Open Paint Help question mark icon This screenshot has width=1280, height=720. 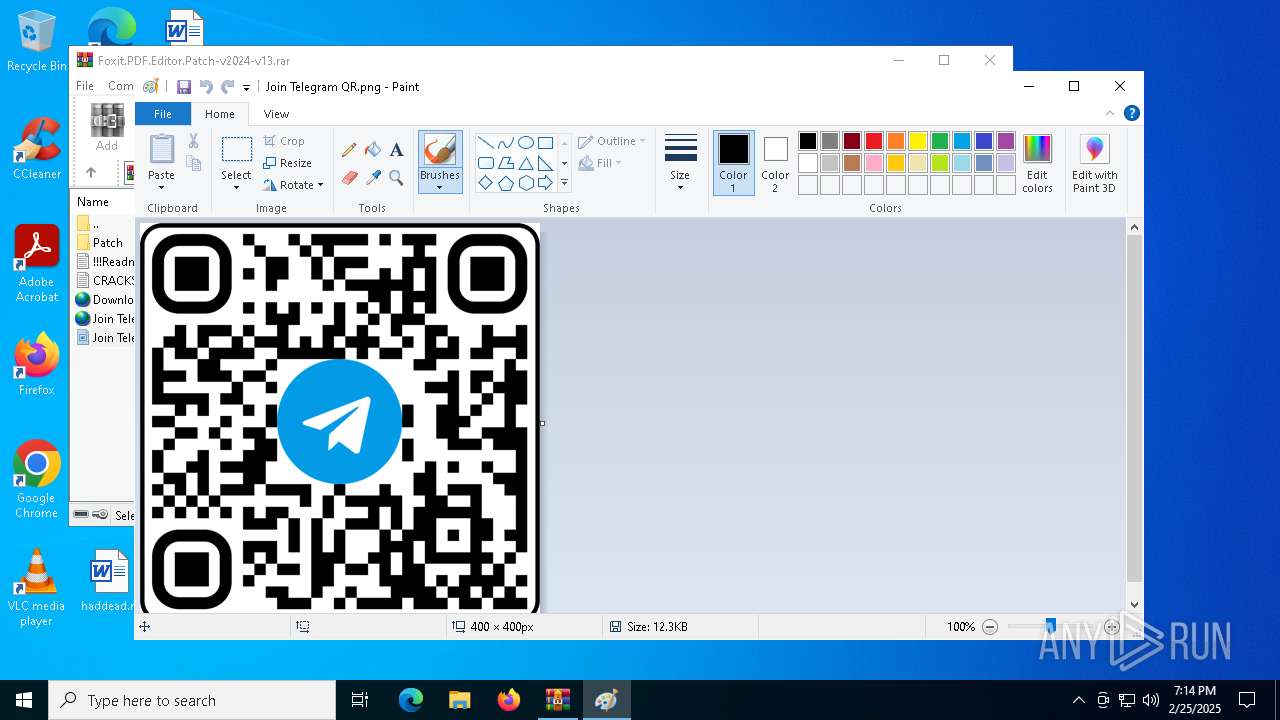(x=1131, y=113)
